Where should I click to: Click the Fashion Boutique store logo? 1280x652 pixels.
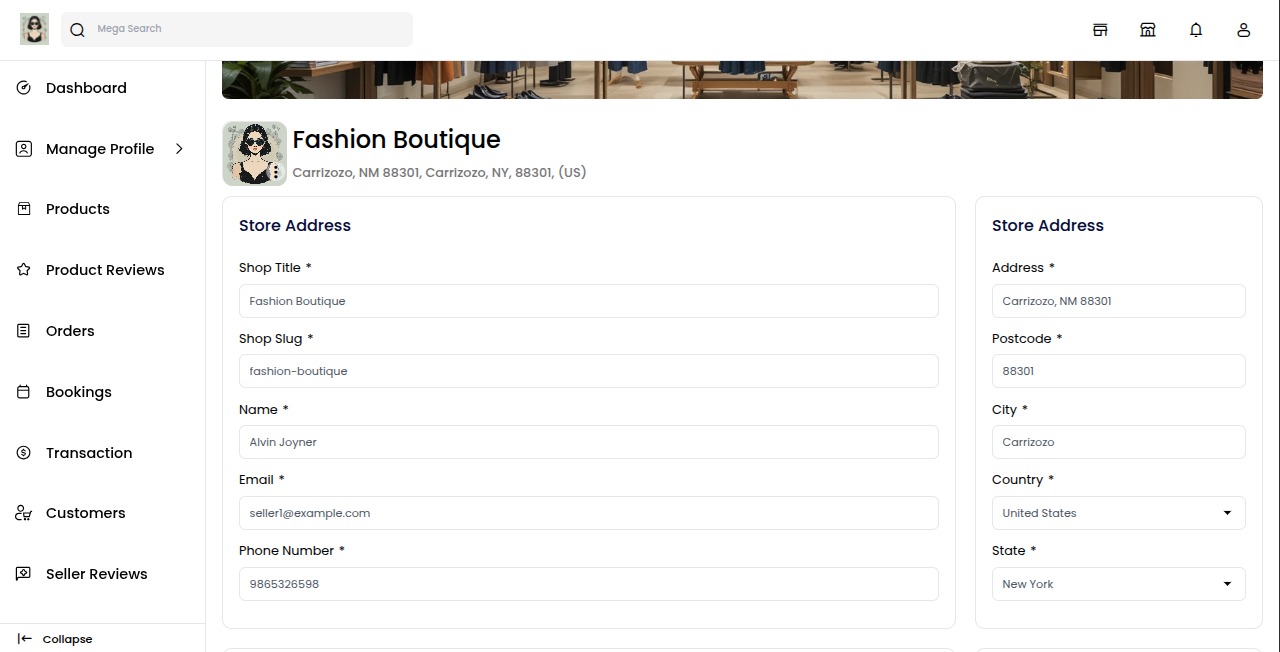255,154
